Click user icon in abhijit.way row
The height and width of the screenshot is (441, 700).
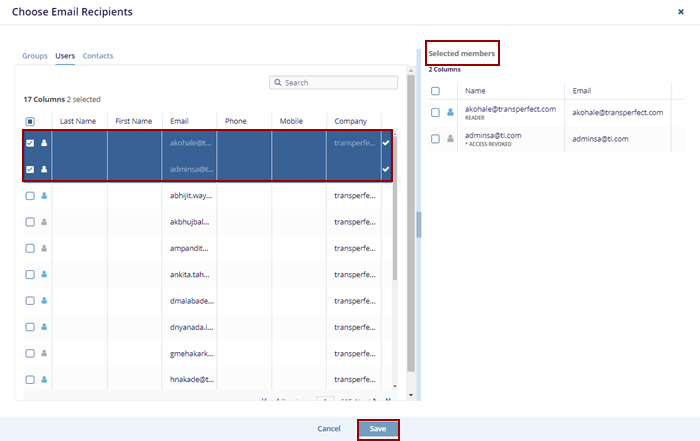pyautogui.click(x=43, y=196)
